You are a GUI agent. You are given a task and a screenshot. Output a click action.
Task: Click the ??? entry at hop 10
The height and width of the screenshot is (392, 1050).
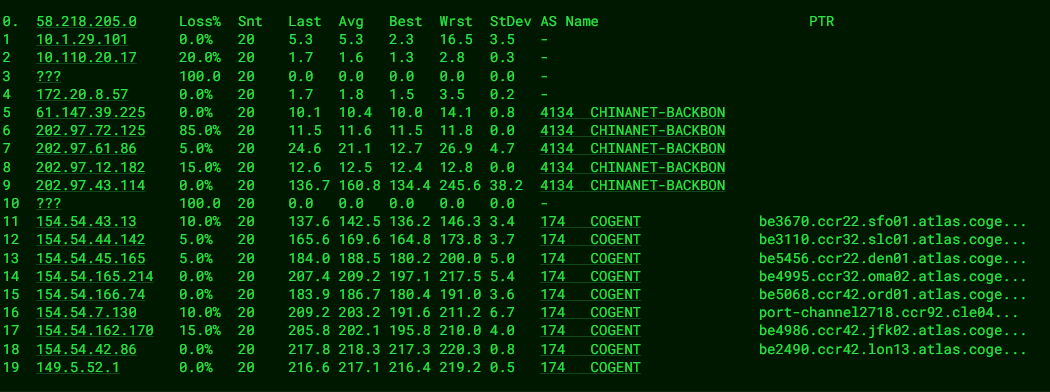click(x=49, y=203)
